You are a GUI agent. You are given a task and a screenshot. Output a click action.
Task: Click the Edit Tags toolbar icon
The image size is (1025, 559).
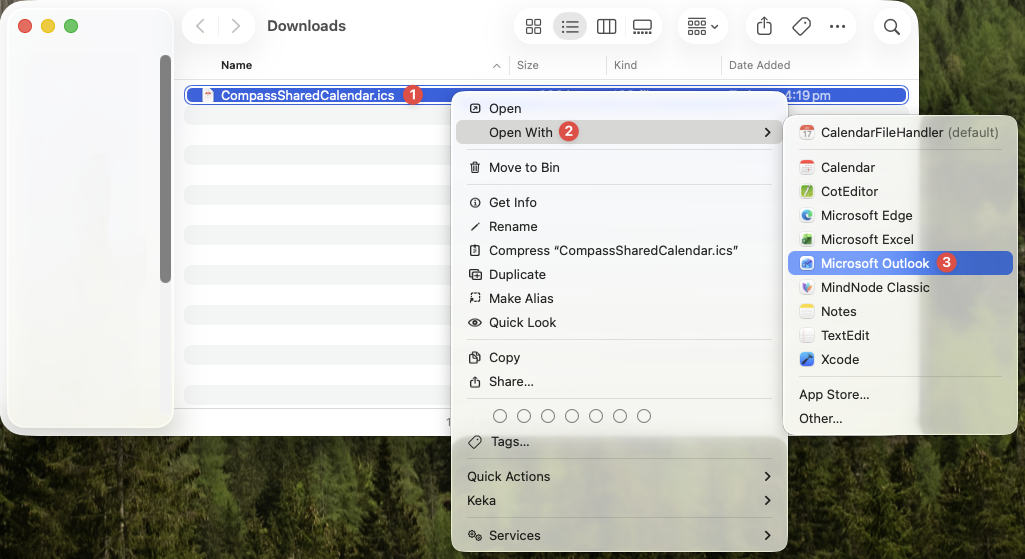tap(801, 26)
